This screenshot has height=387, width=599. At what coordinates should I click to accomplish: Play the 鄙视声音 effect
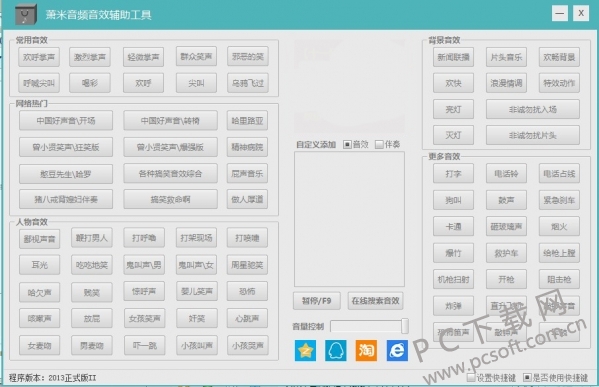39,239
